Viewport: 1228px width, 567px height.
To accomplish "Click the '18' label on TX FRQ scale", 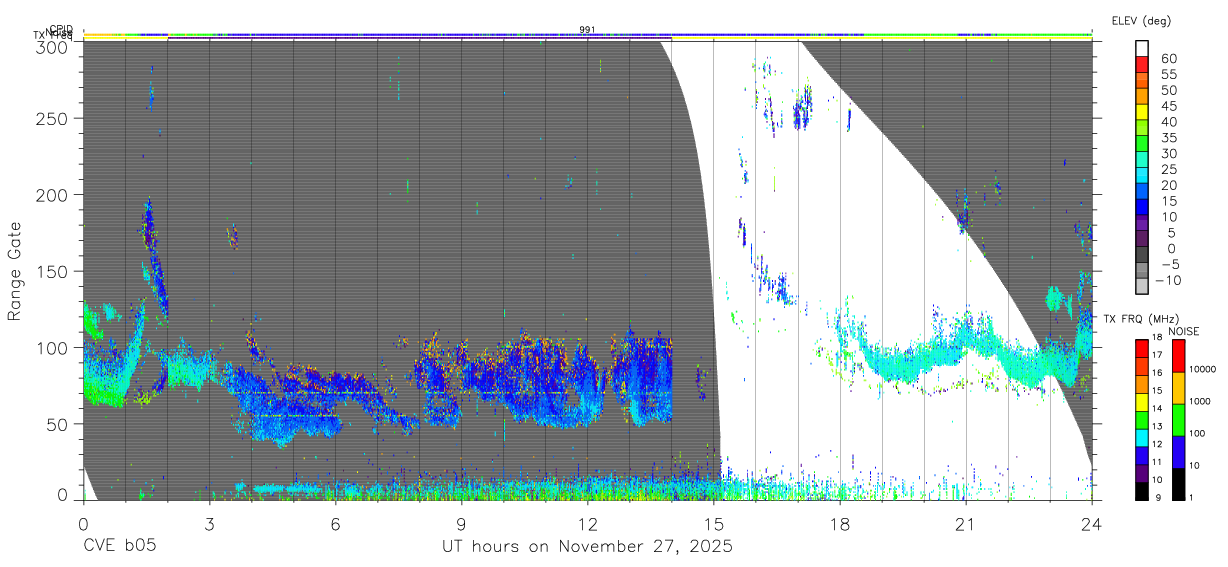I will pyautogui.click(x=1157, y=337).
